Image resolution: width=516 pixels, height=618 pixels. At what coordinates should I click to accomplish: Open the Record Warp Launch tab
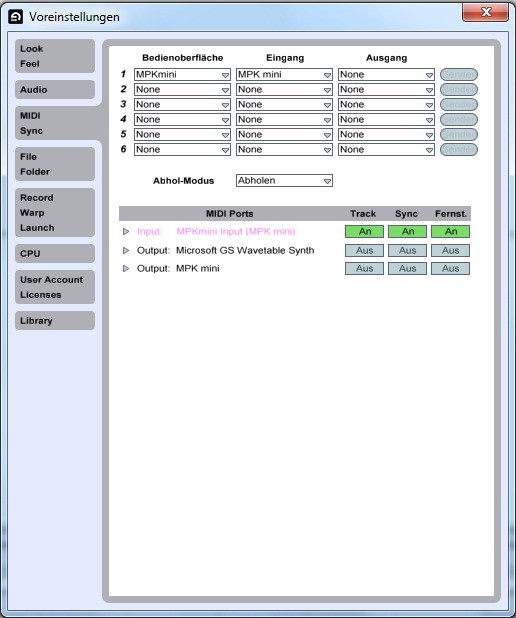click(x=55, y=212)
